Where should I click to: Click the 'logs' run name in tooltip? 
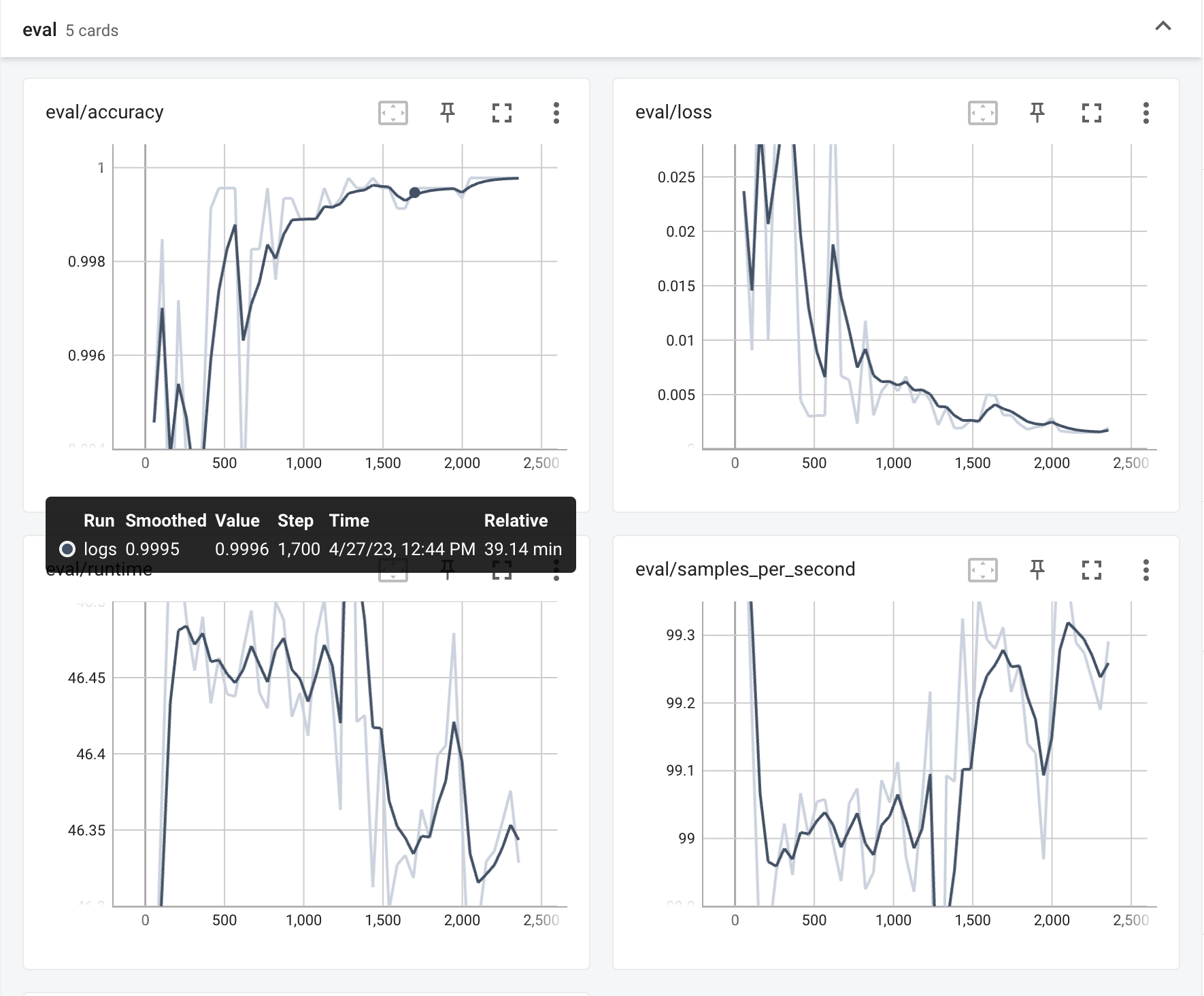point(100,549)
